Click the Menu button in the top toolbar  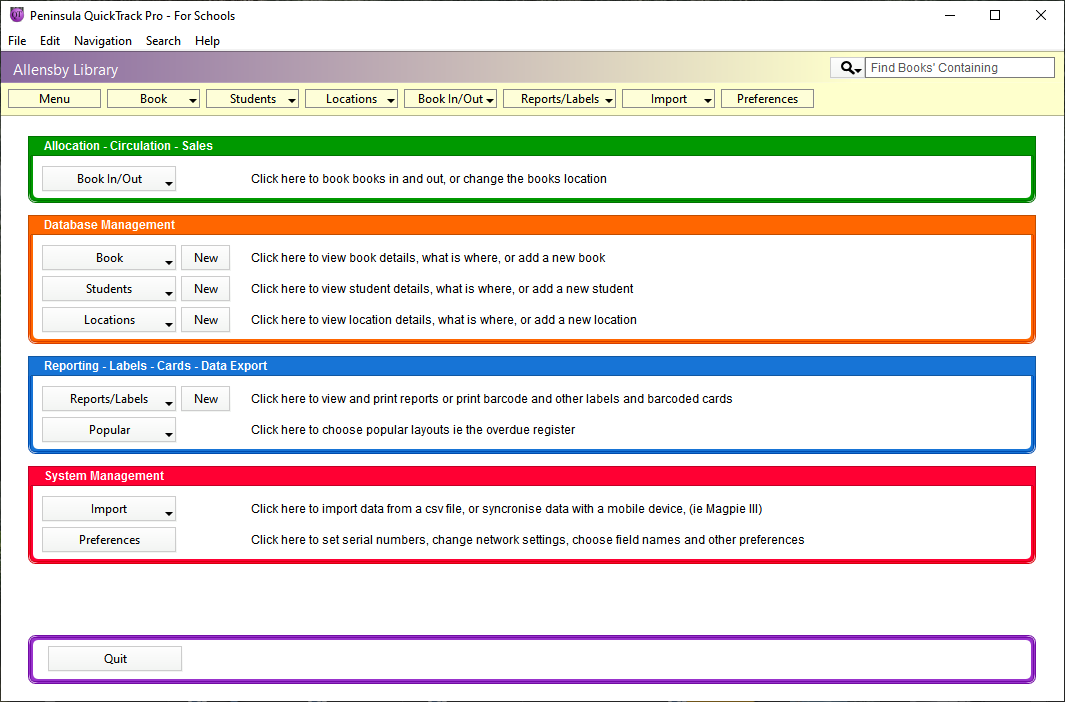click(54, 99)
